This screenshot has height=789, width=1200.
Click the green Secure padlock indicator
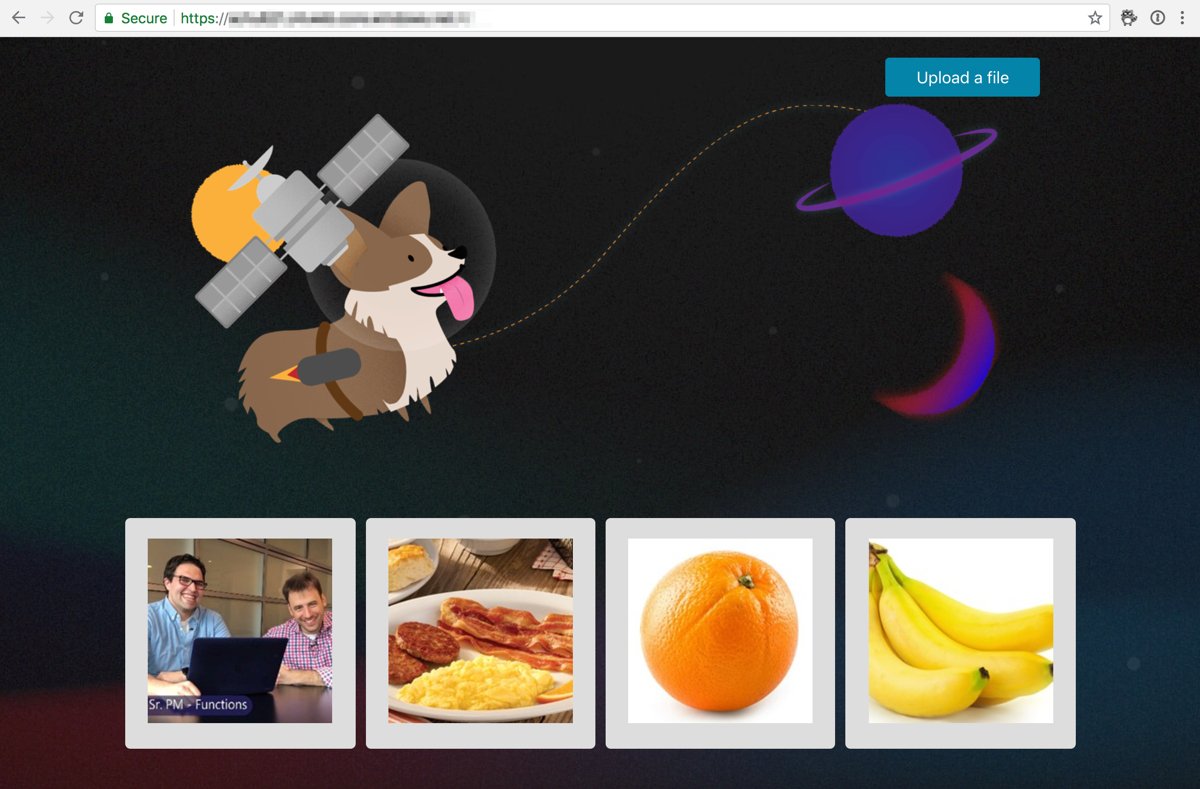pyautogui.click(x=109, y=18)
